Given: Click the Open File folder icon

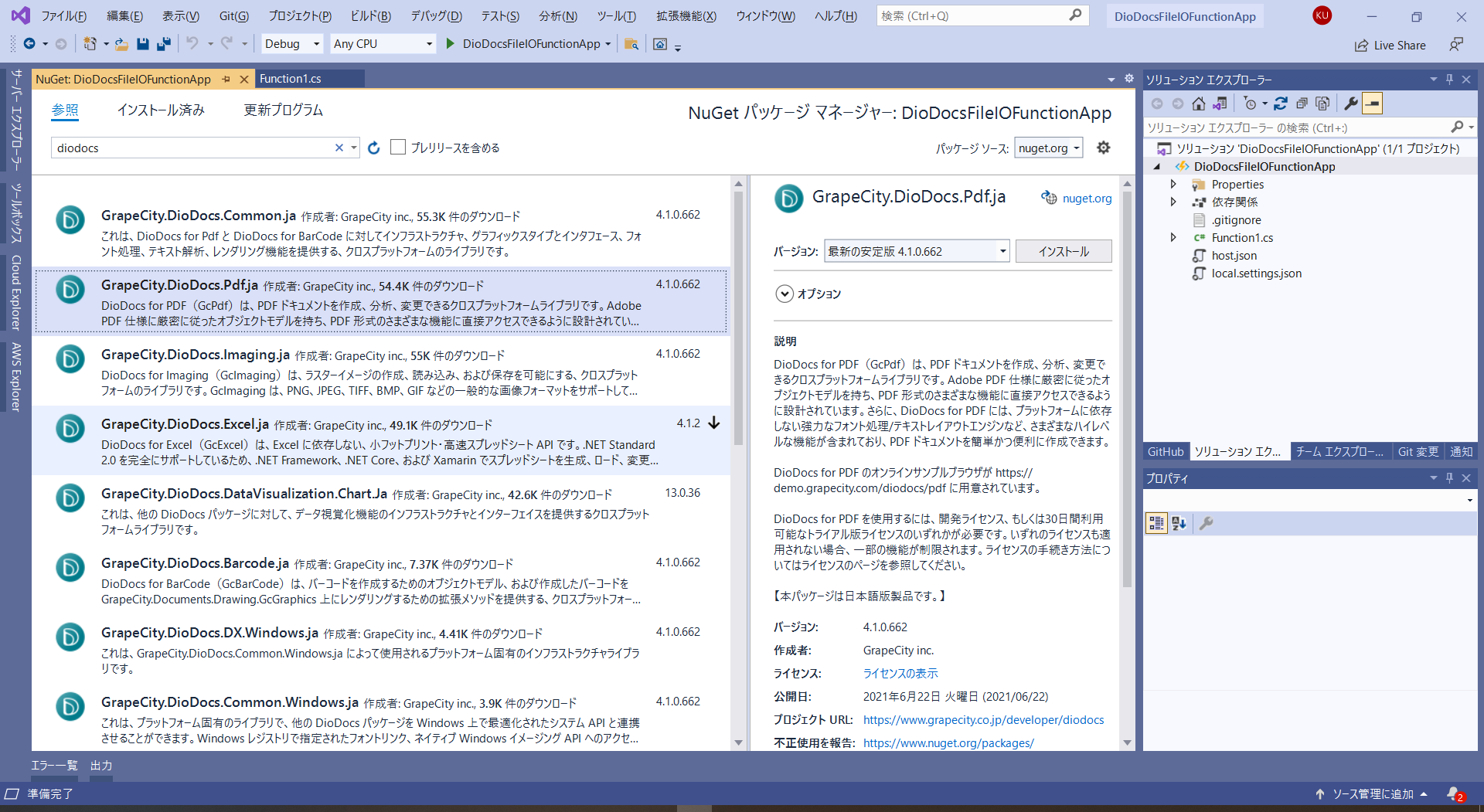Looking at the screenshot, I should [x=121, y=44].
